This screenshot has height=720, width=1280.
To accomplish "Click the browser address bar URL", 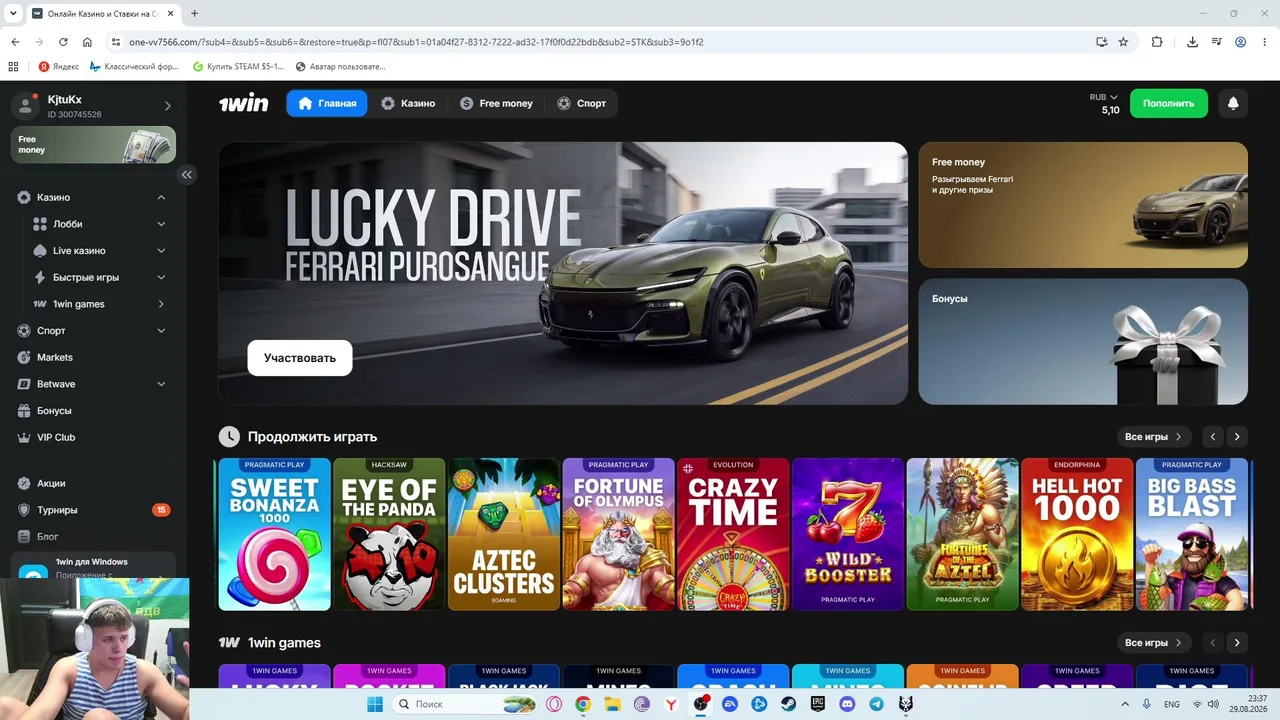I will [416, 42].
